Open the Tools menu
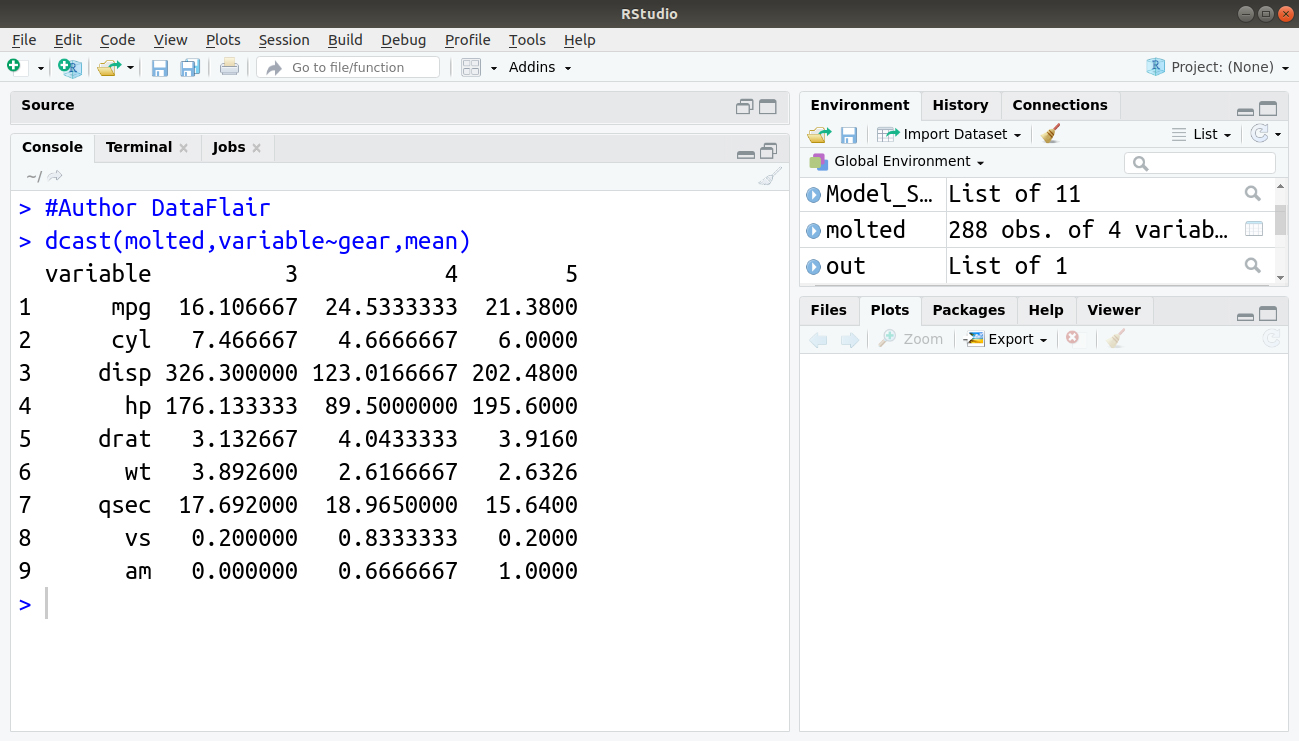 [x=527, y=40]
